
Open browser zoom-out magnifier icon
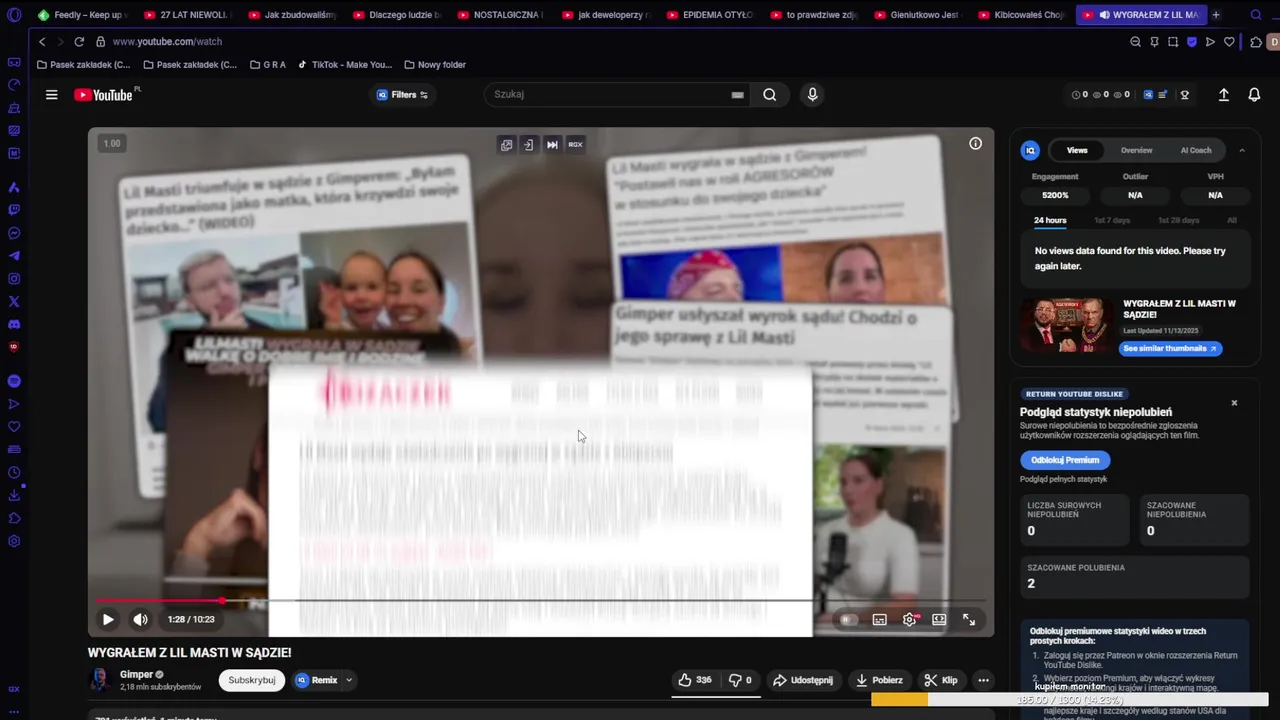tap(1135, 42)
